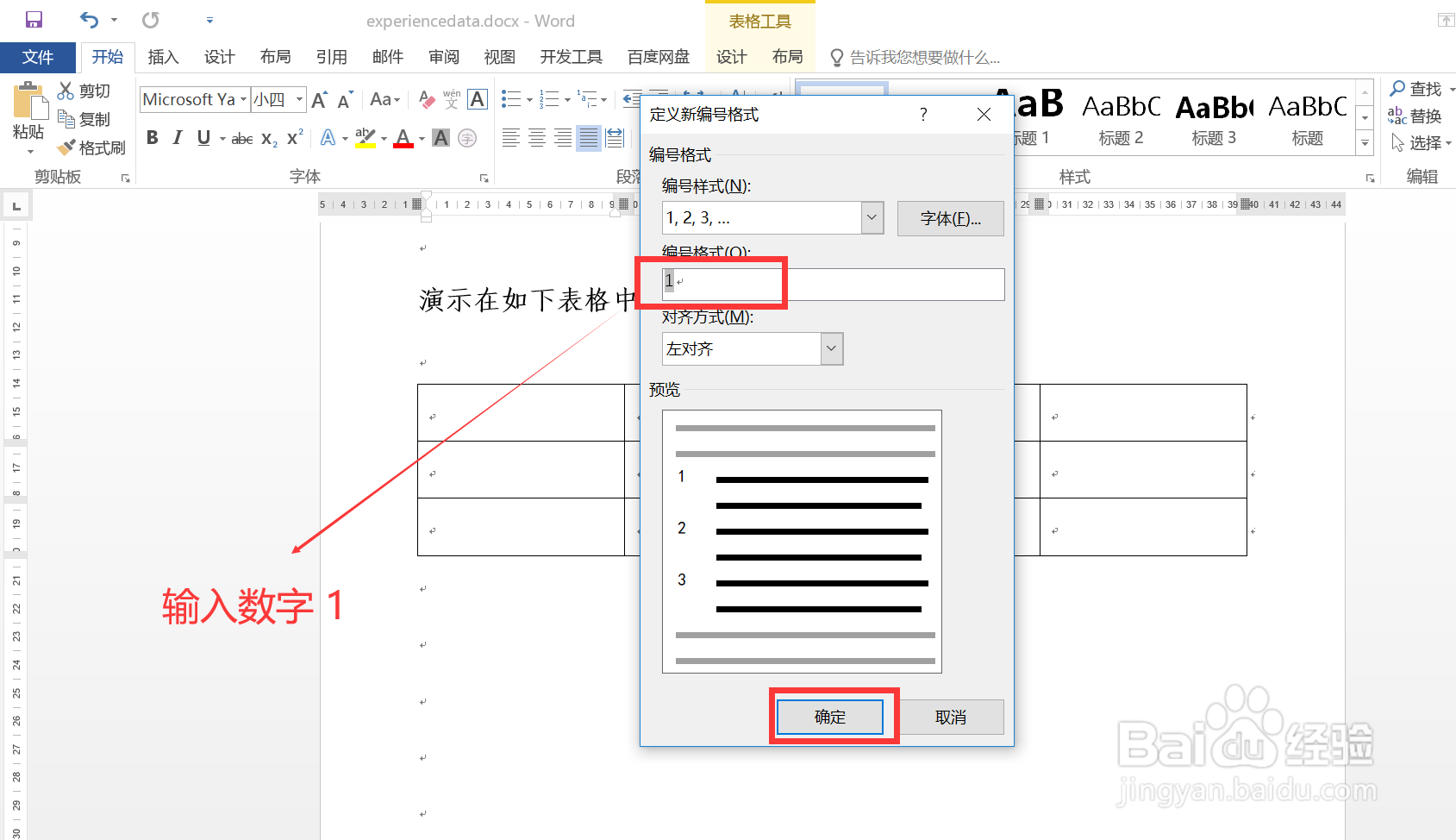Toggle italic formatting
Screen dimensions: 1456x840
pyautogui.click(x=178, y=138)
